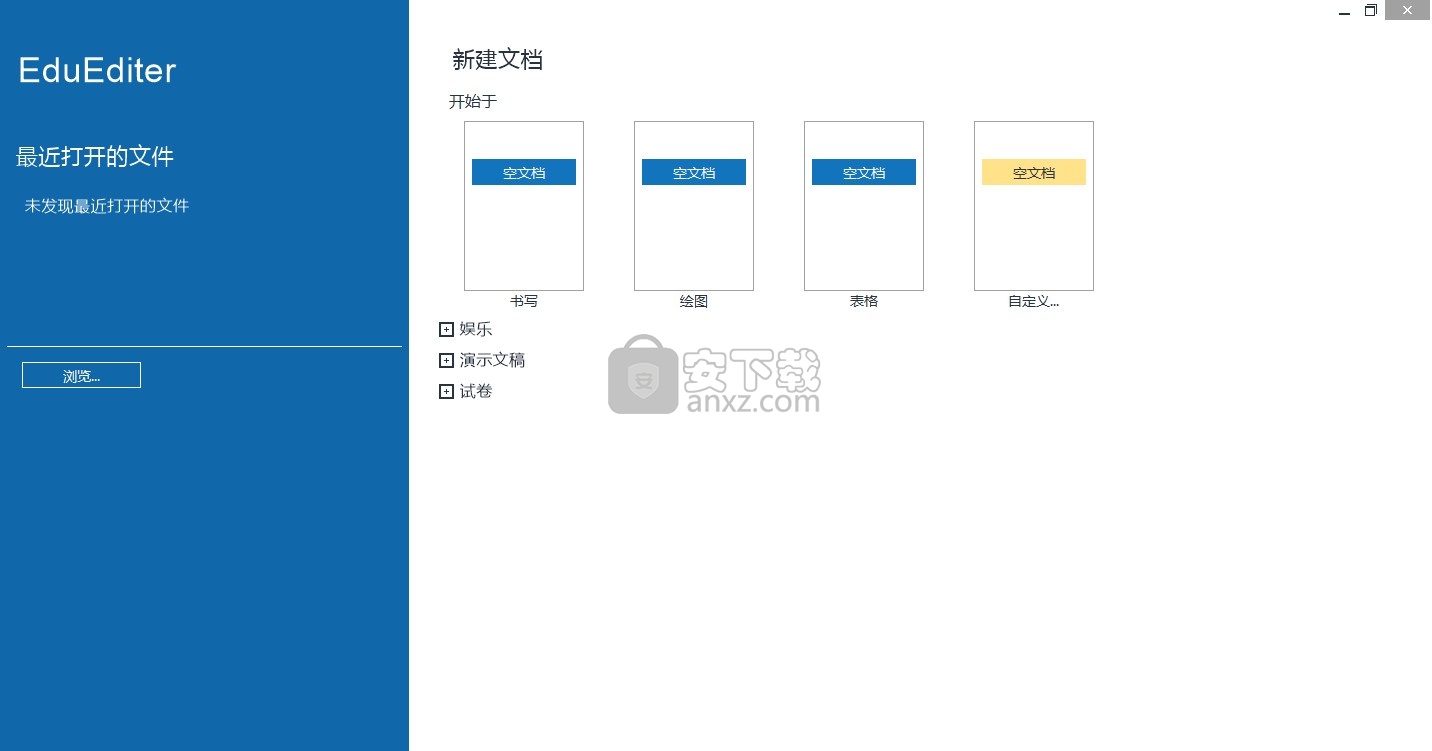This screenshot has width=1432, height=751.
Task: Open the 表格 blank document template
Action: (864, 206)
